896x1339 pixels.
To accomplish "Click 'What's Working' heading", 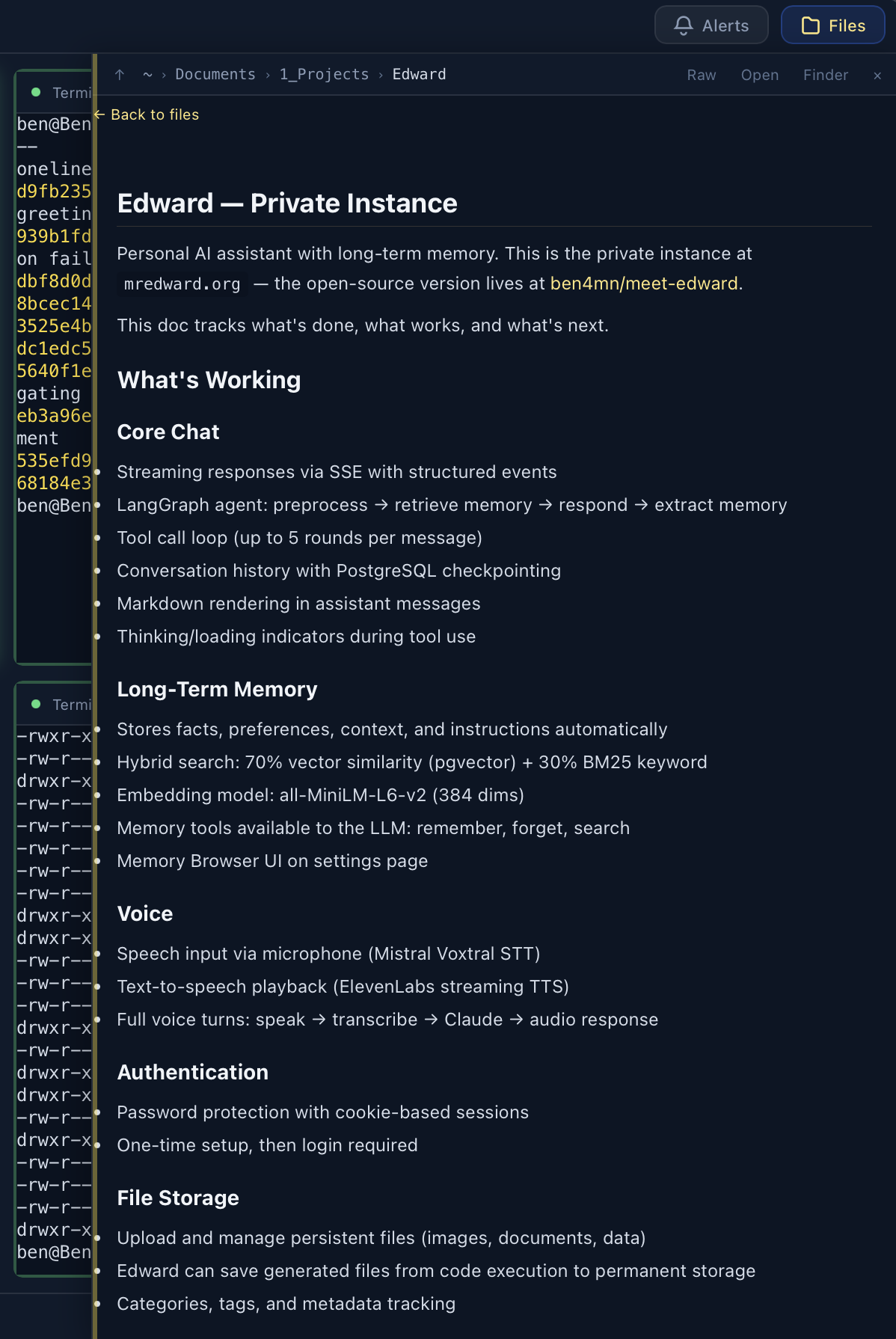I will point(209,380).
